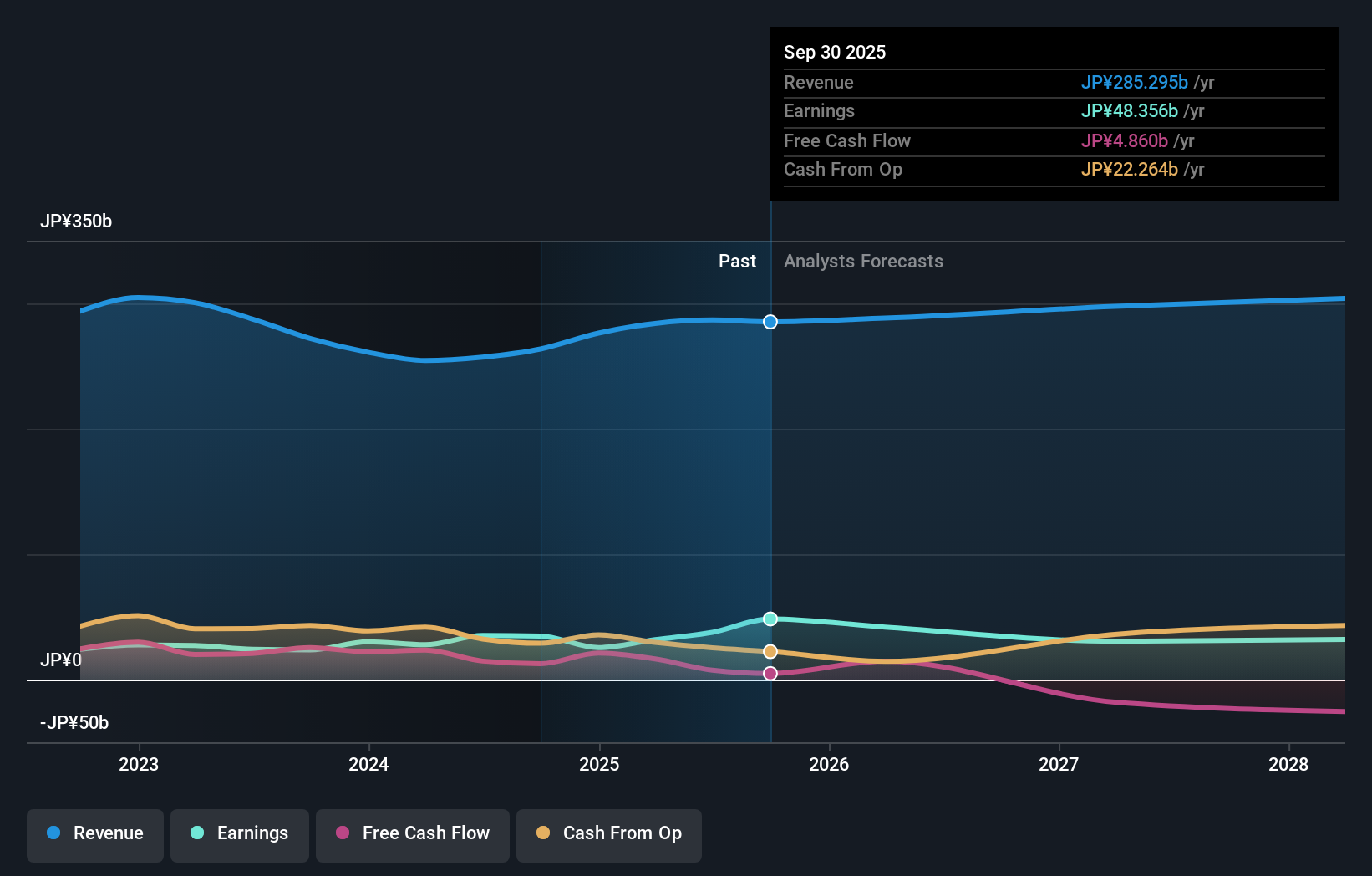Click the Sep 30 2025 tooltip header

tap(834, 52)
